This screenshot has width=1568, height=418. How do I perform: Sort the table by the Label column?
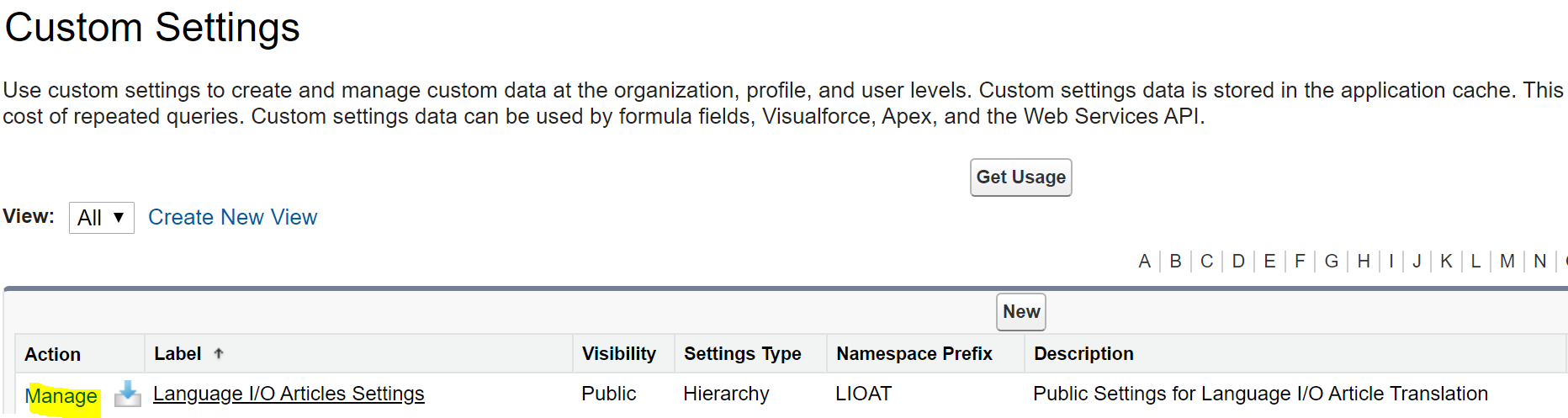pyautogui.click(x=177, y=354)
